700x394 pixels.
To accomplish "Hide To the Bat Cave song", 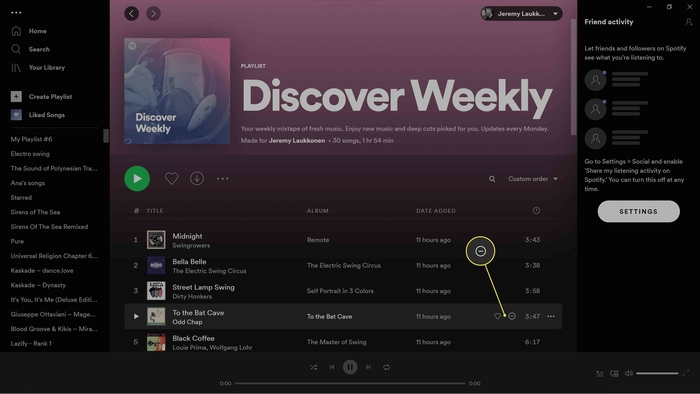I will point(512,316).
